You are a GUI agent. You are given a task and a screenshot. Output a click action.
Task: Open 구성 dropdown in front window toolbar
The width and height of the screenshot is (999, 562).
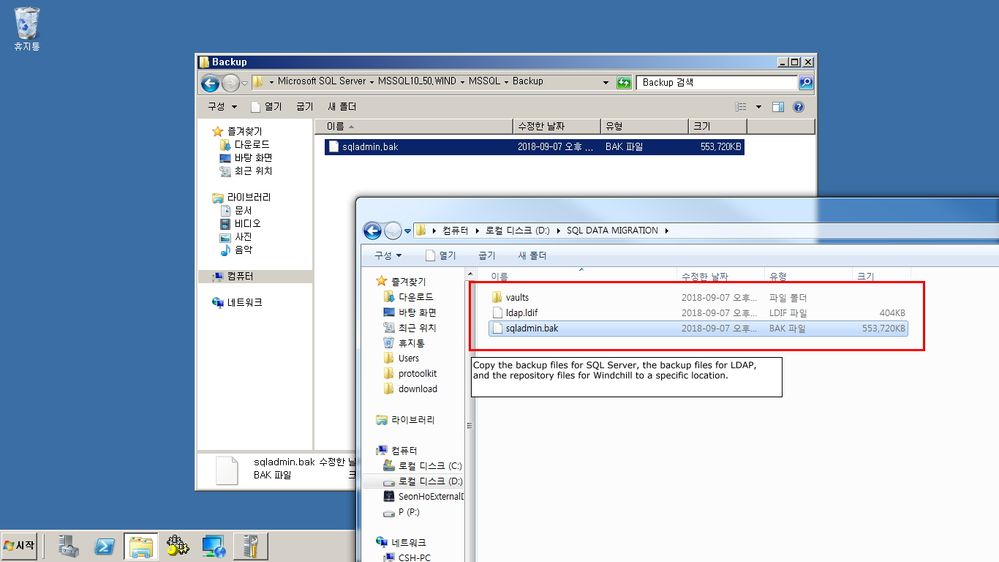coord(388,256)
